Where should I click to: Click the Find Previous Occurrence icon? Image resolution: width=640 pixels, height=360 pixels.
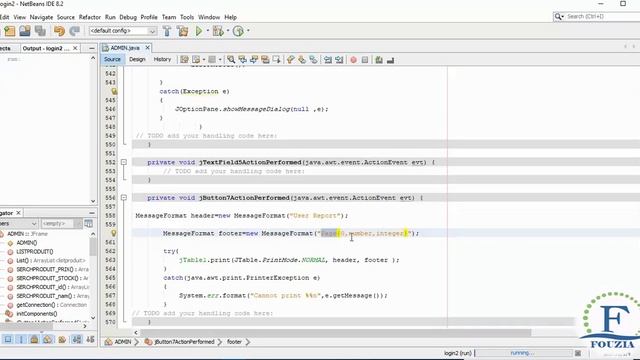point(242,60)
